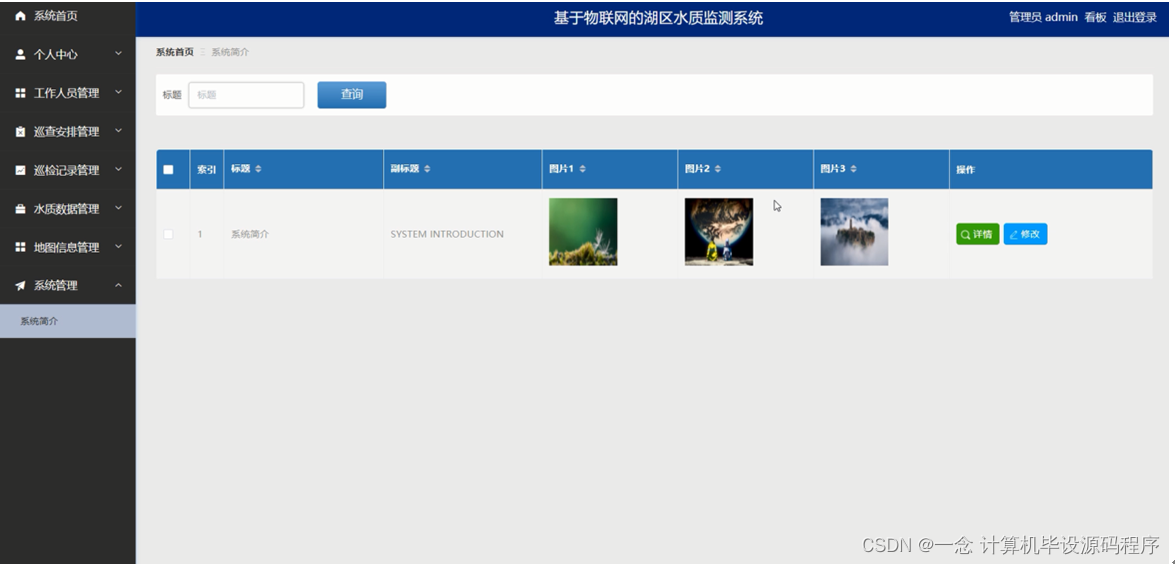The height and width of the screenshot is (564, 1175).
Task: Click the home icon beside 系统首页
Action: [20, 16]
